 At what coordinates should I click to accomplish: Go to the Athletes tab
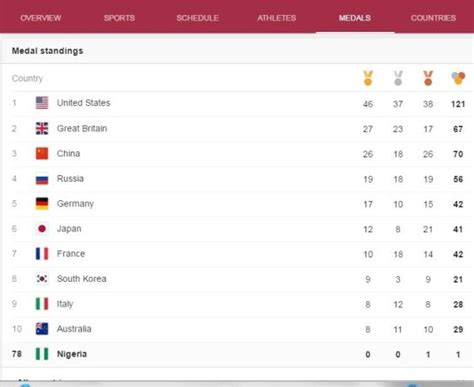277,18
